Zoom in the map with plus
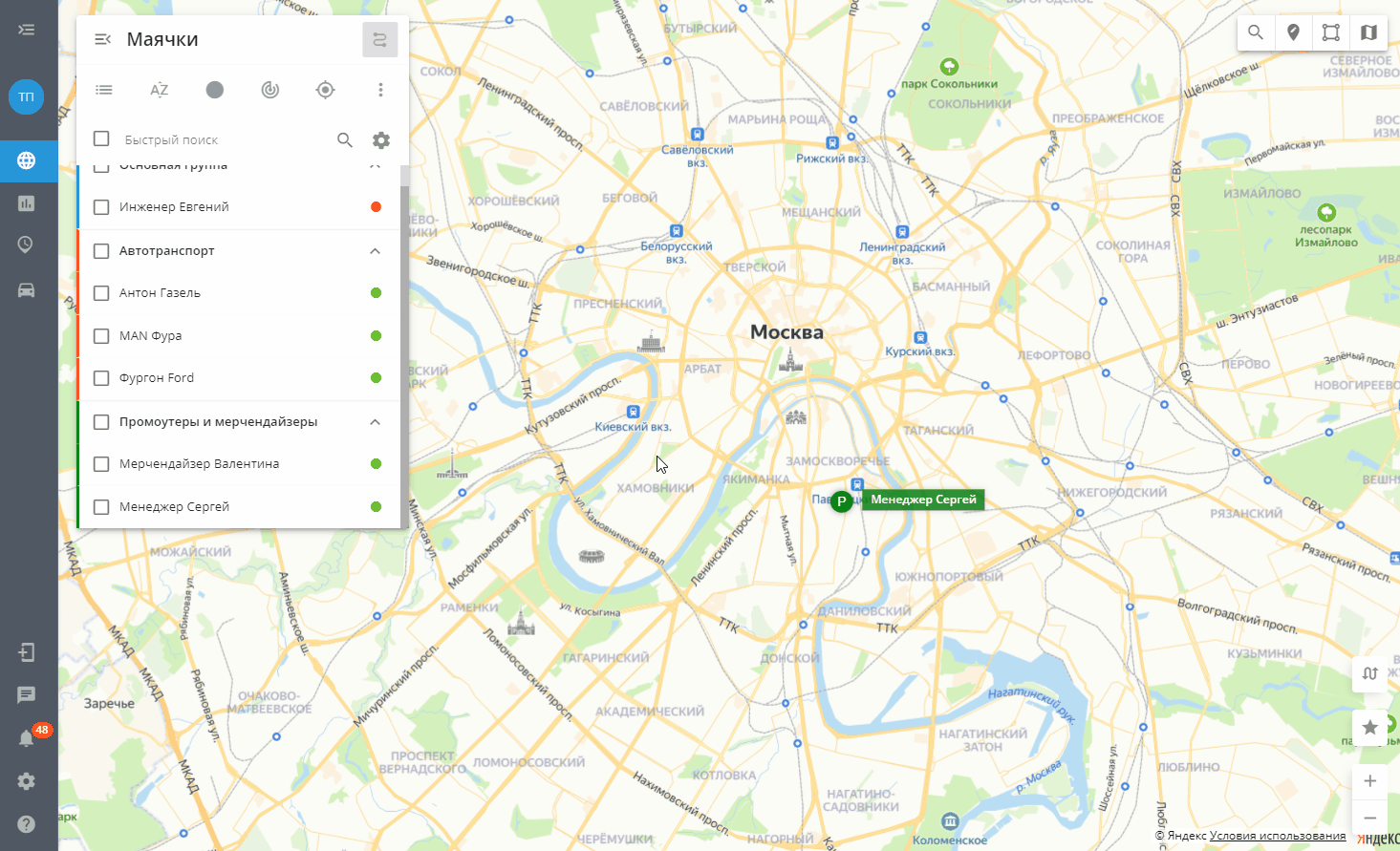1400x851 pixels. (1369, 781)
